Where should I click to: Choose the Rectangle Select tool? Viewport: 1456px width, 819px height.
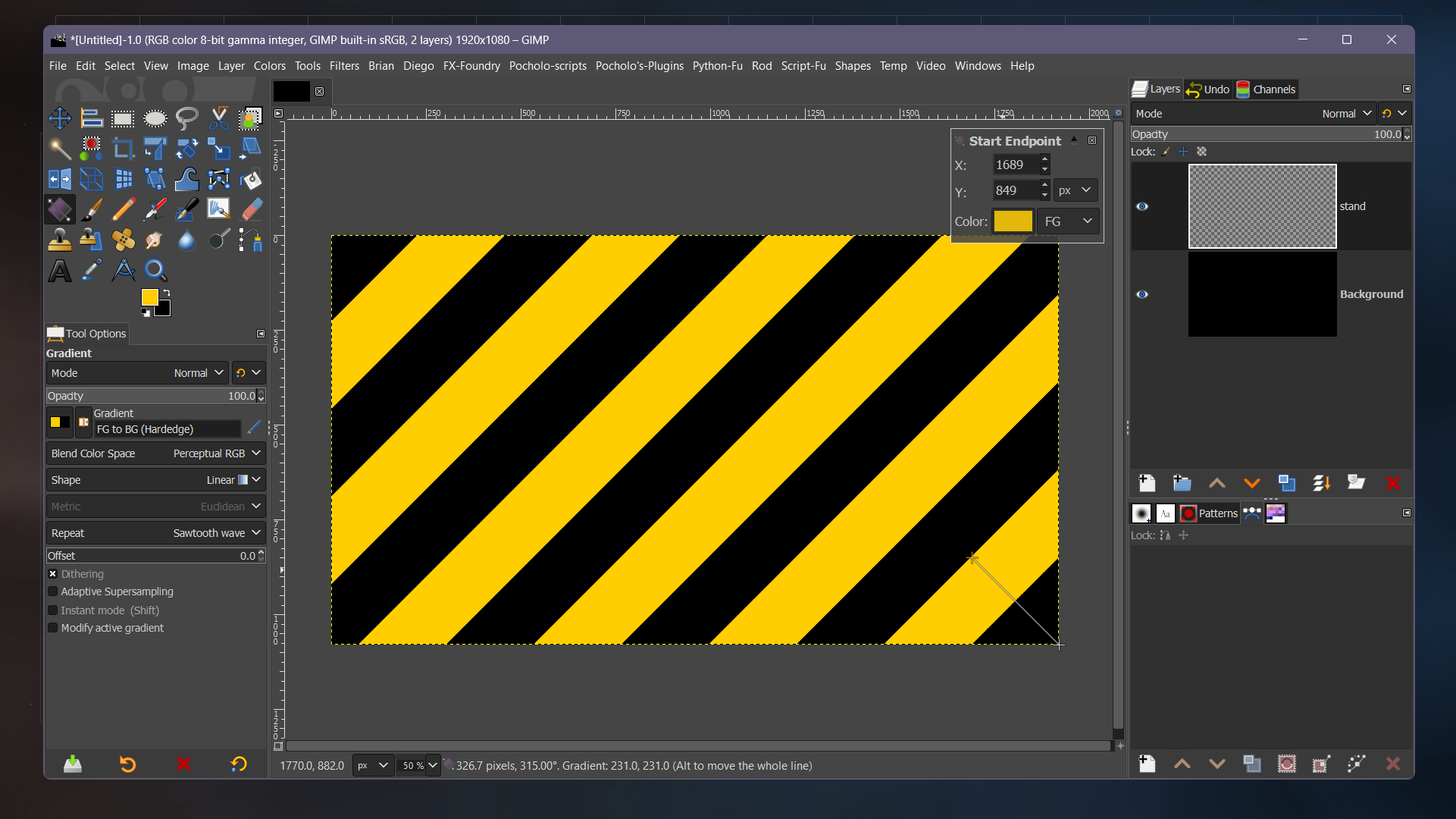pos(123,118)
